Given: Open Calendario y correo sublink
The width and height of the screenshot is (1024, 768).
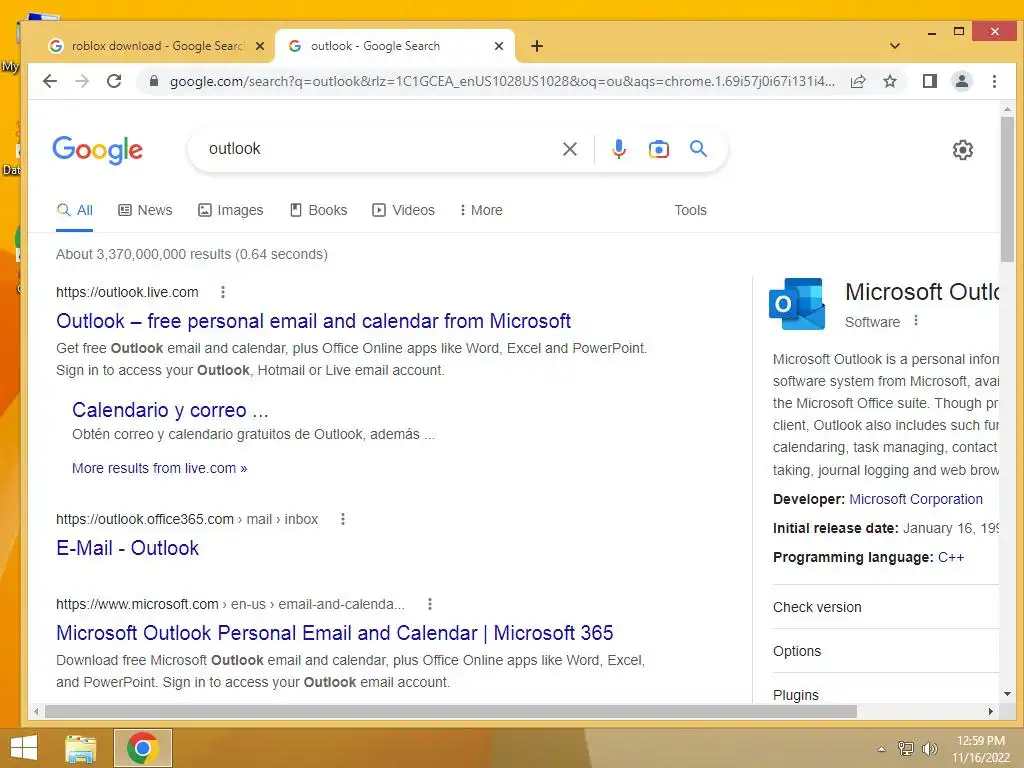Looking at the screenshot, I should (x=170, y=409).
